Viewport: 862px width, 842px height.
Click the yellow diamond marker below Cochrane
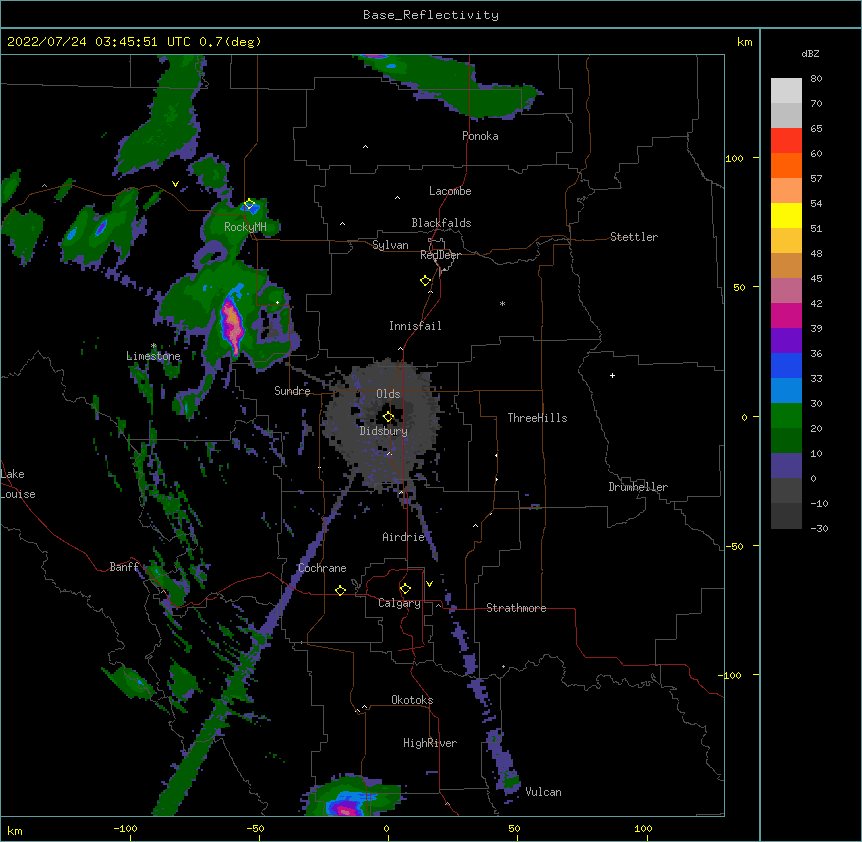coord(340,590)
